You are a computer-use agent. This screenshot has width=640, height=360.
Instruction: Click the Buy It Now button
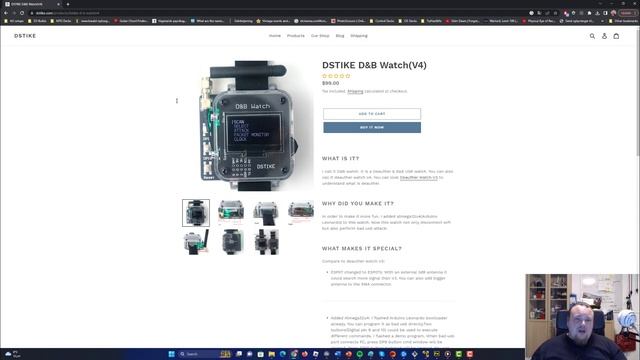[x=372, y=127]
